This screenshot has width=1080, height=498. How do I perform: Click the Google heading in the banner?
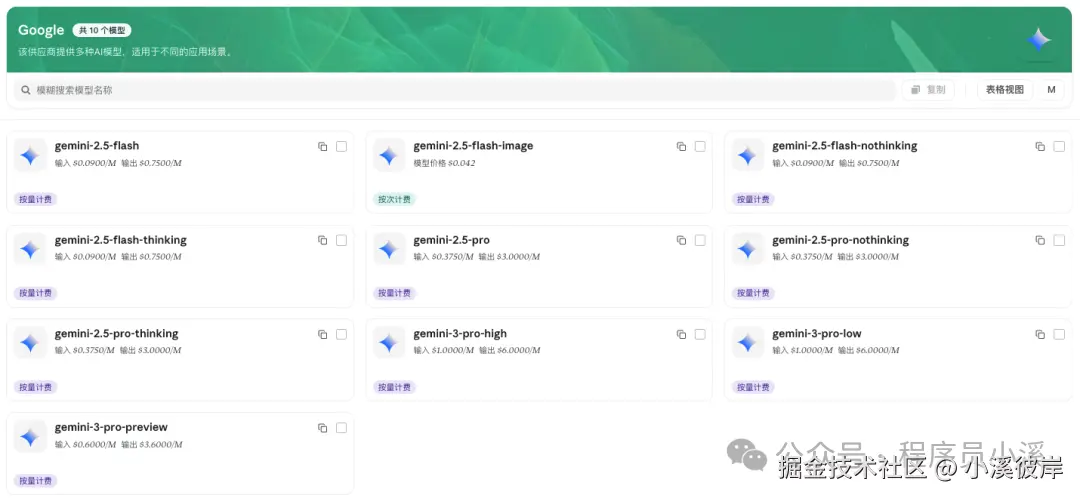(41, 30)
